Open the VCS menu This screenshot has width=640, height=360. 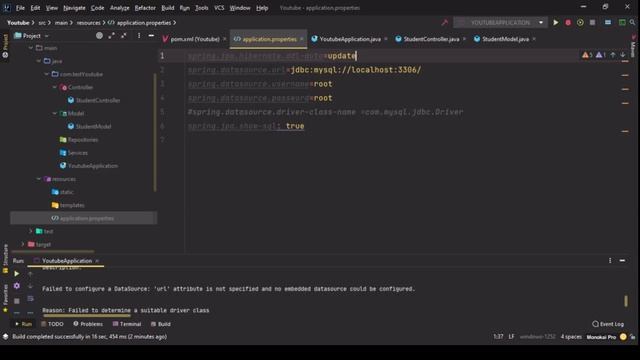pos(219,8)
